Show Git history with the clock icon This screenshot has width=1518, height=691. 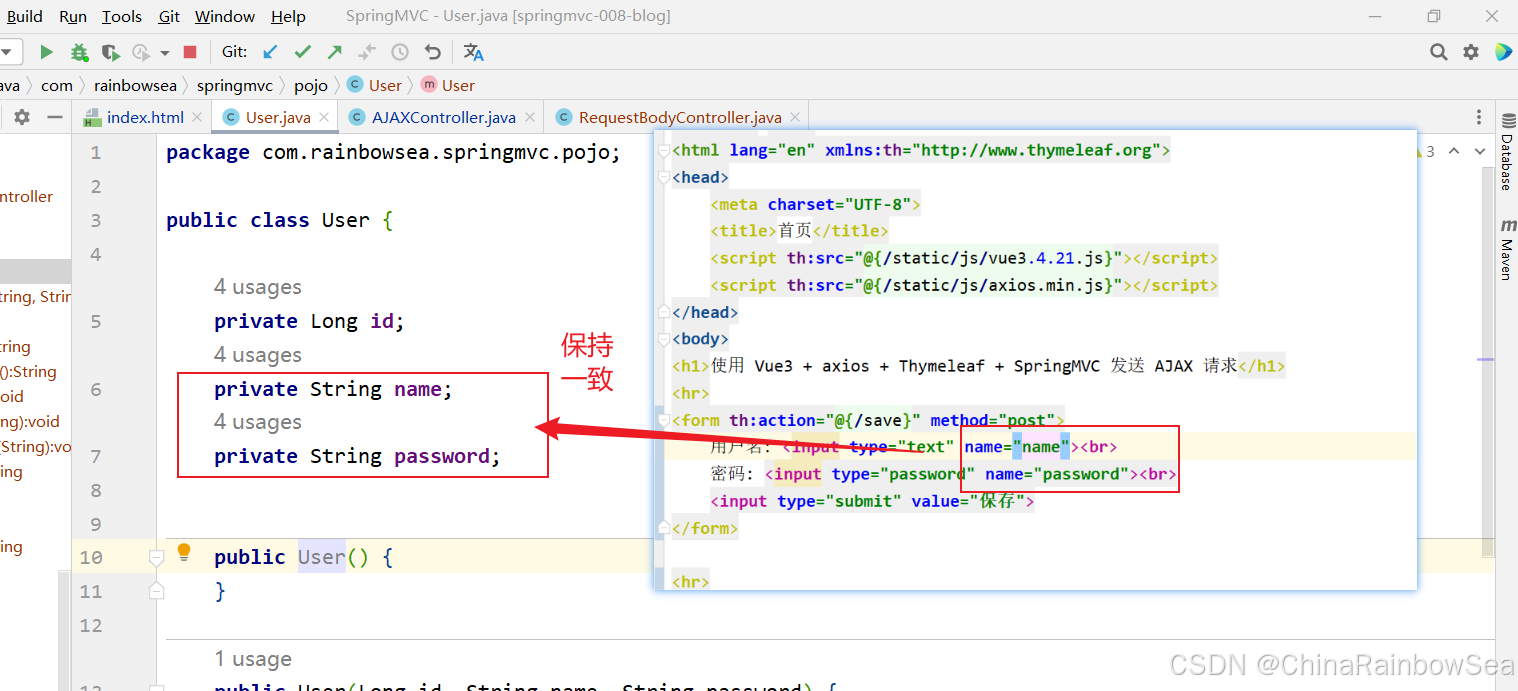pyautogui.click(x=400, y=52)
